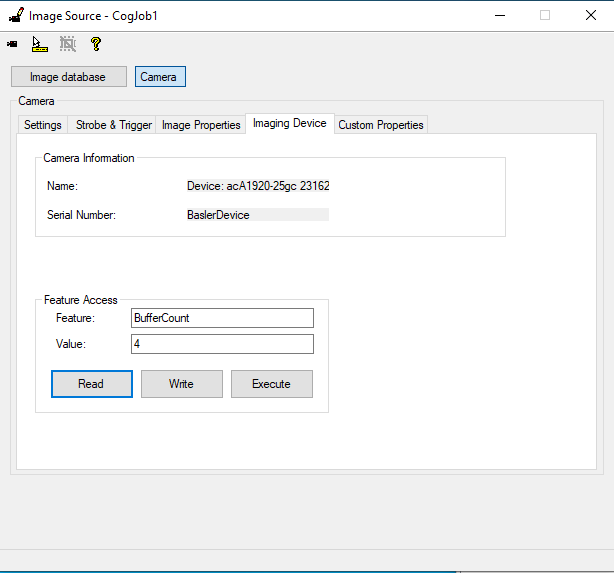Open the Custom Properties tab
This screenshot has width=614, height=573.
pos(381,125)
